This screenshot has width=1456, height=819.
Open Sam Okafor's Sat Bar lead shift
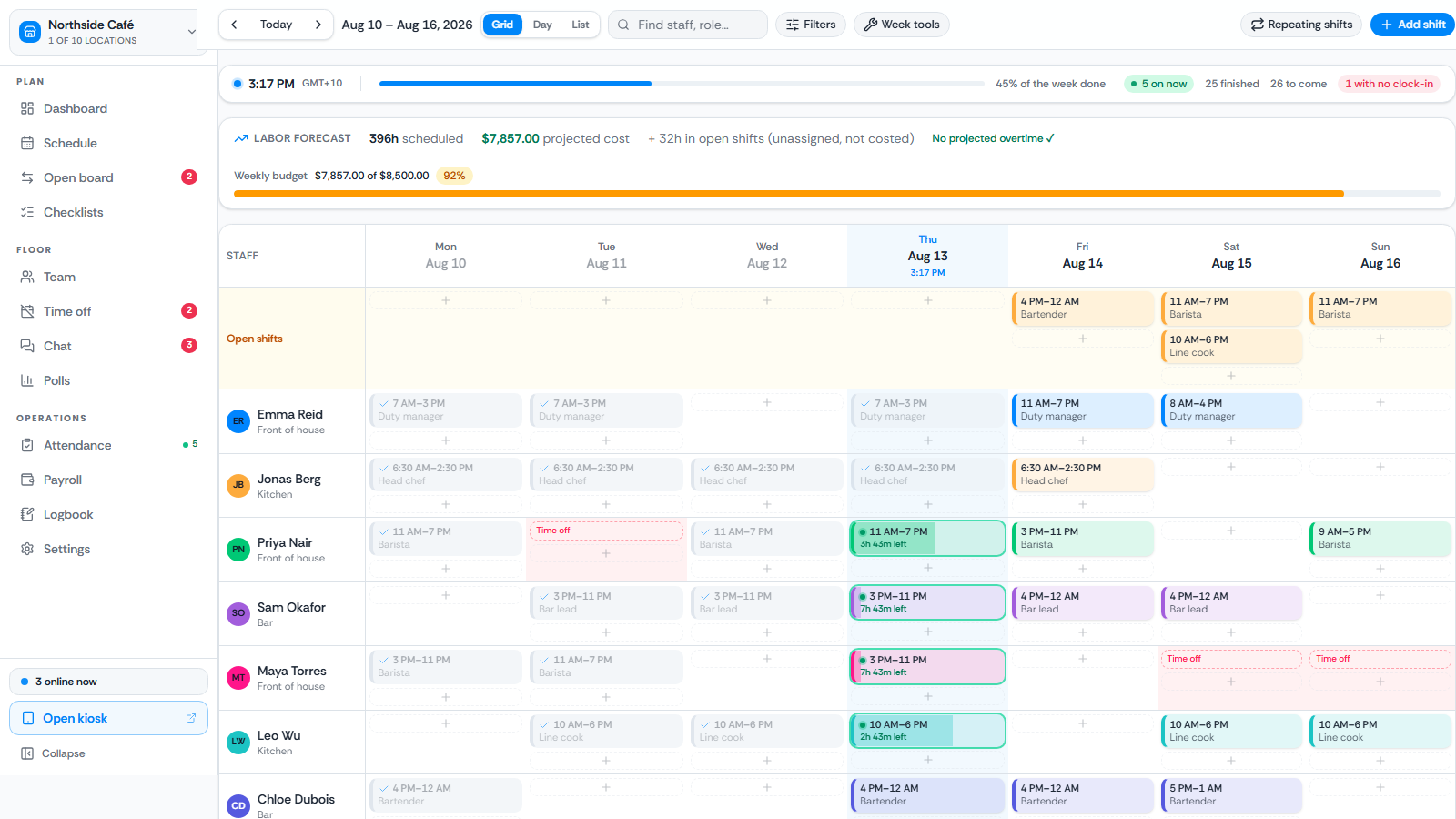(1231, 602)
